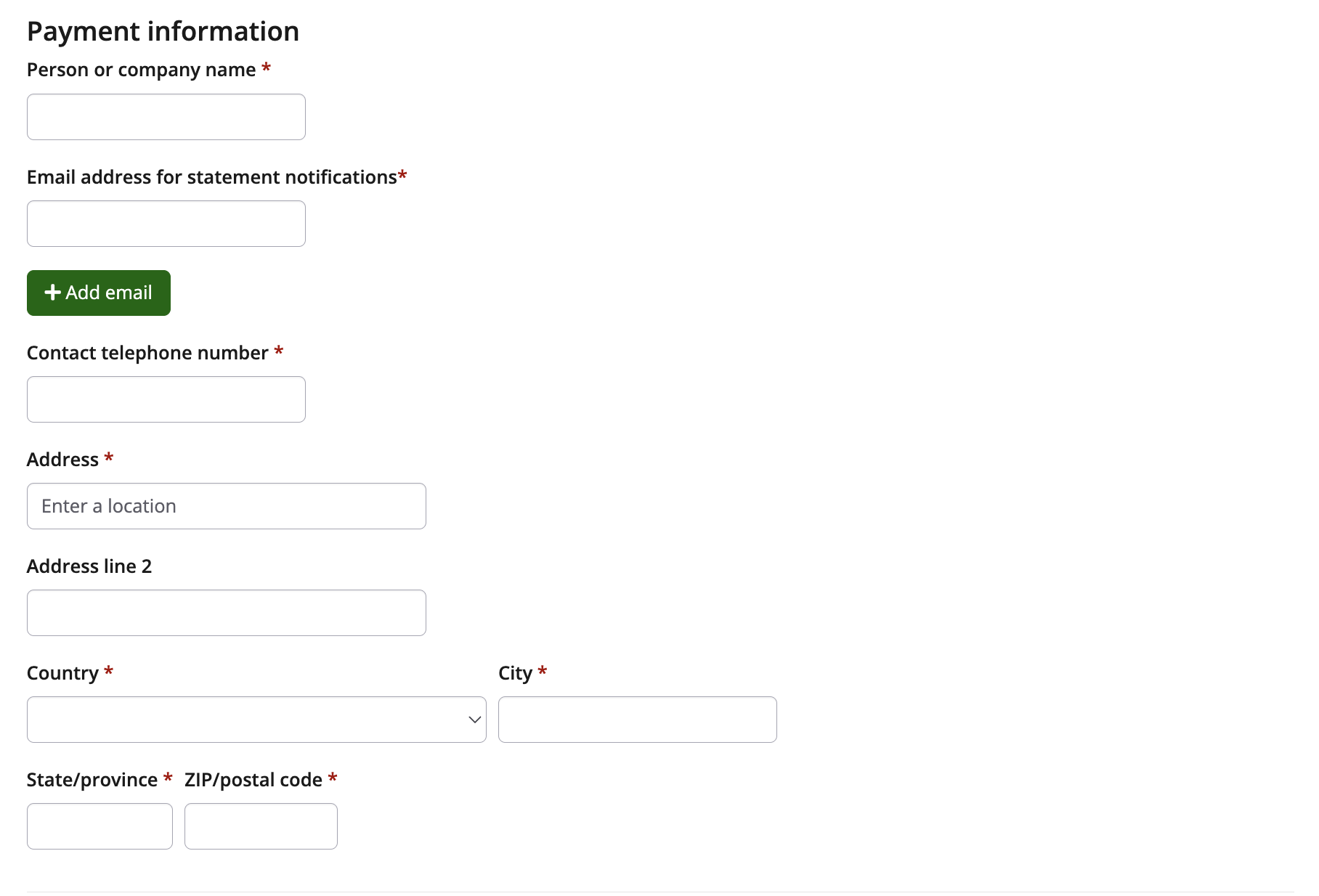The height and width of the screenshot is (896, 1319).
Task: Click the 'ZIP/postal code' label text
Action: pos(253,780)
